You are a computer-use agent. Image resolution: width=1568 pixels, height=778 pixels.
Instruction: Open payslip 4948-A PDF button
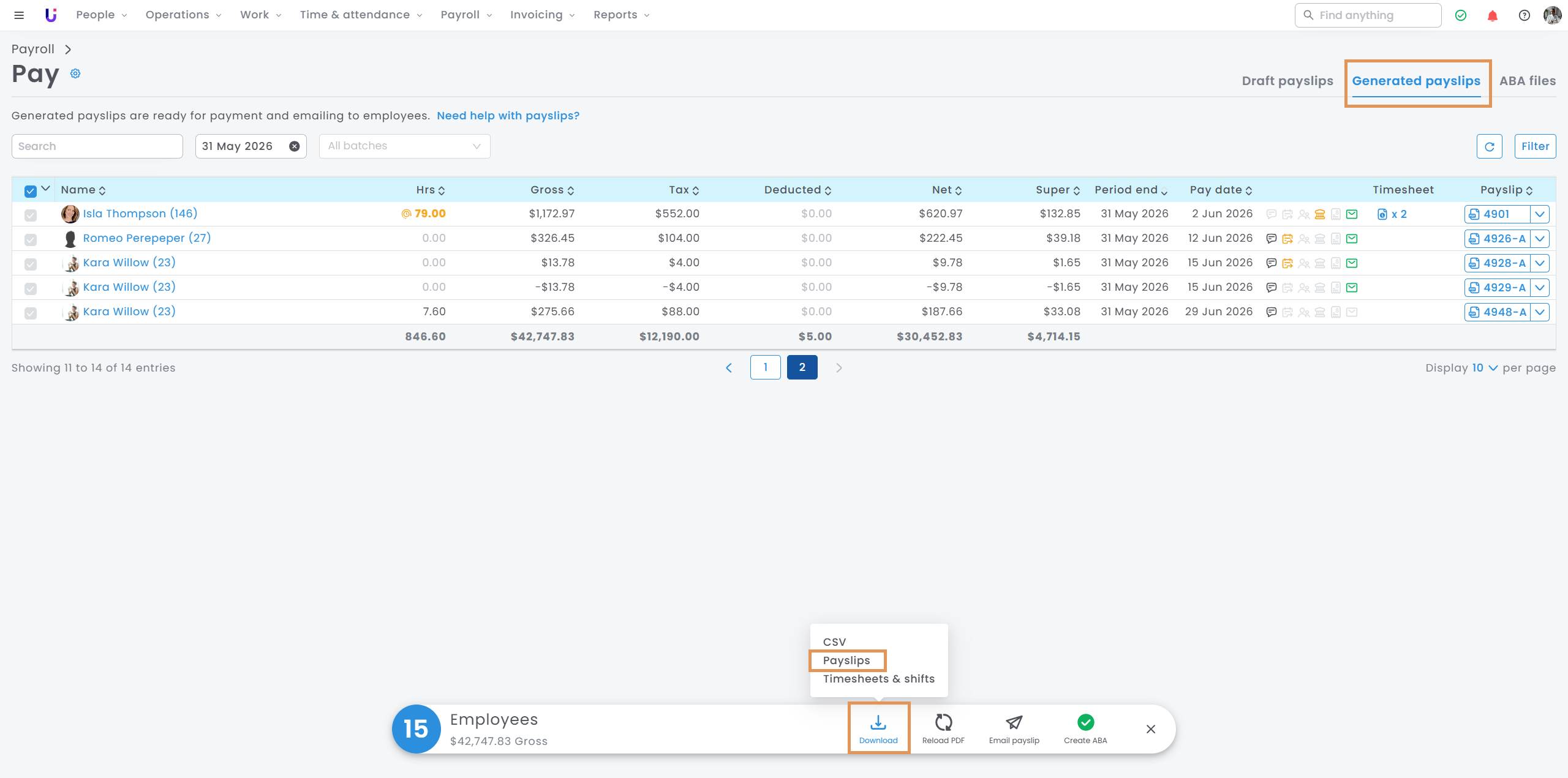pos(1498,312)
